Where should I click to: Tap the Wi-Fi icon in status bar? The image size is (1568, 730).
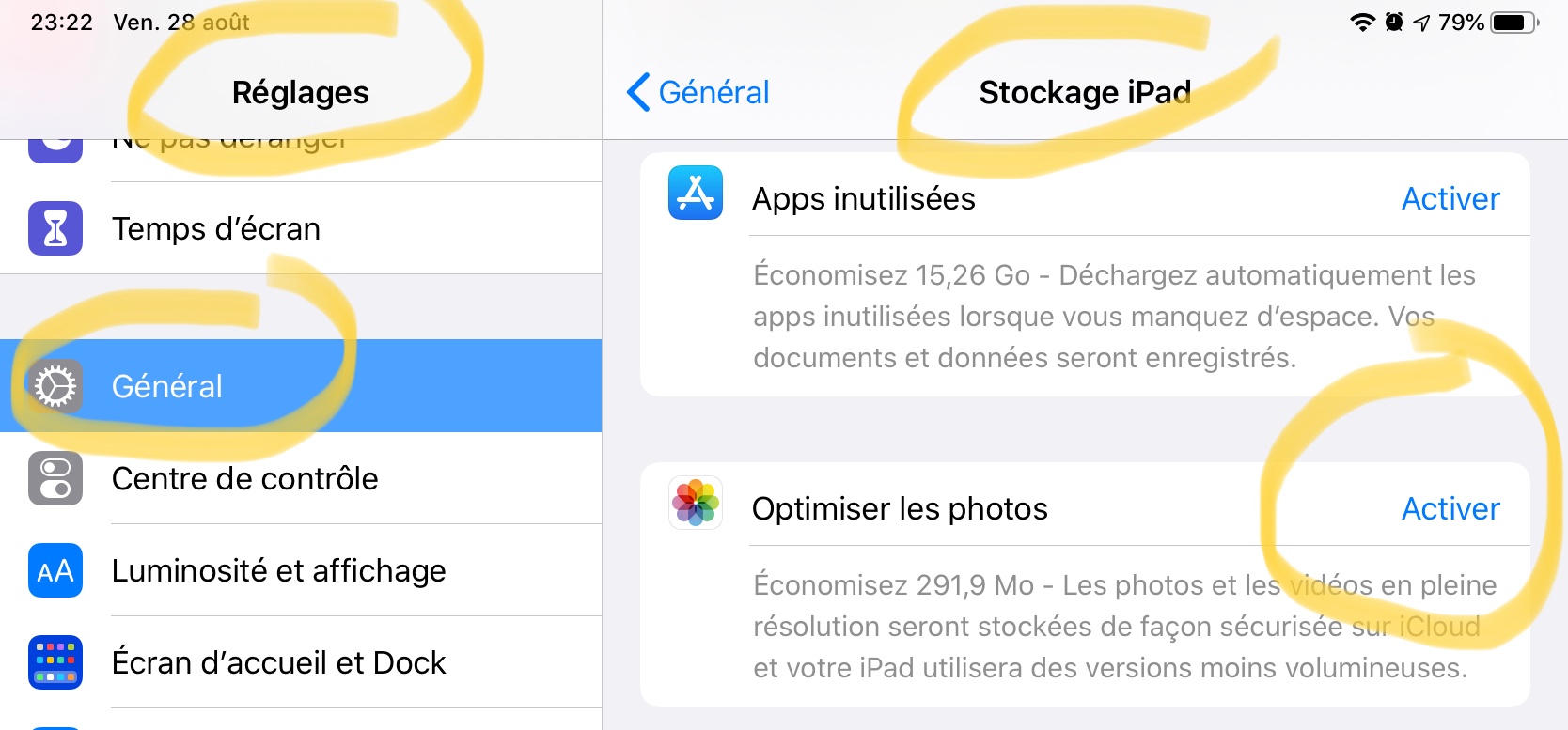(x=1362, y=23)
